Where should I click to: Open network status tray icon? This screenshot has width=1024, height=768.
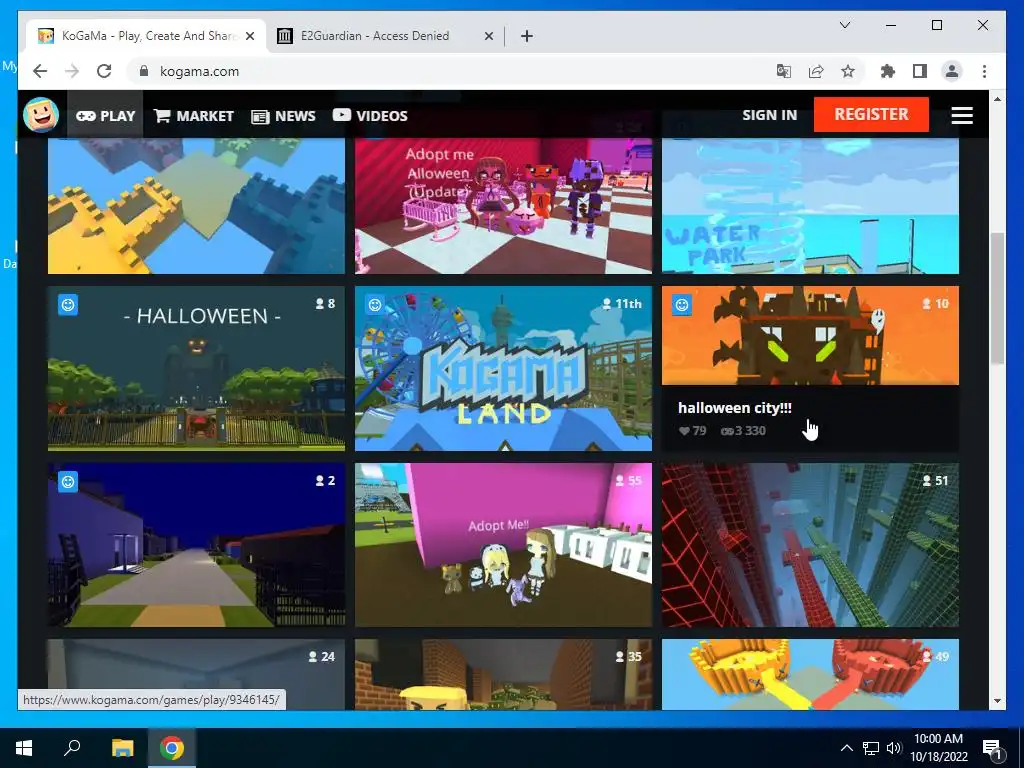coord(871,748)
